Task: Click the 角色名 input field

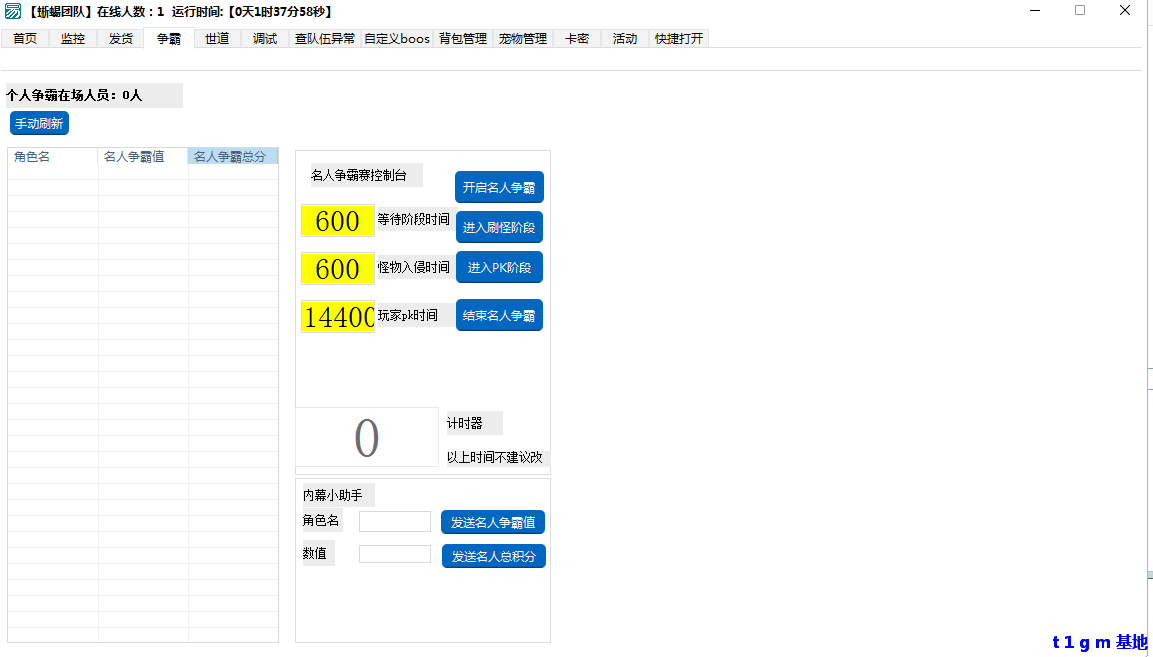Action: [x=394, y=521]
